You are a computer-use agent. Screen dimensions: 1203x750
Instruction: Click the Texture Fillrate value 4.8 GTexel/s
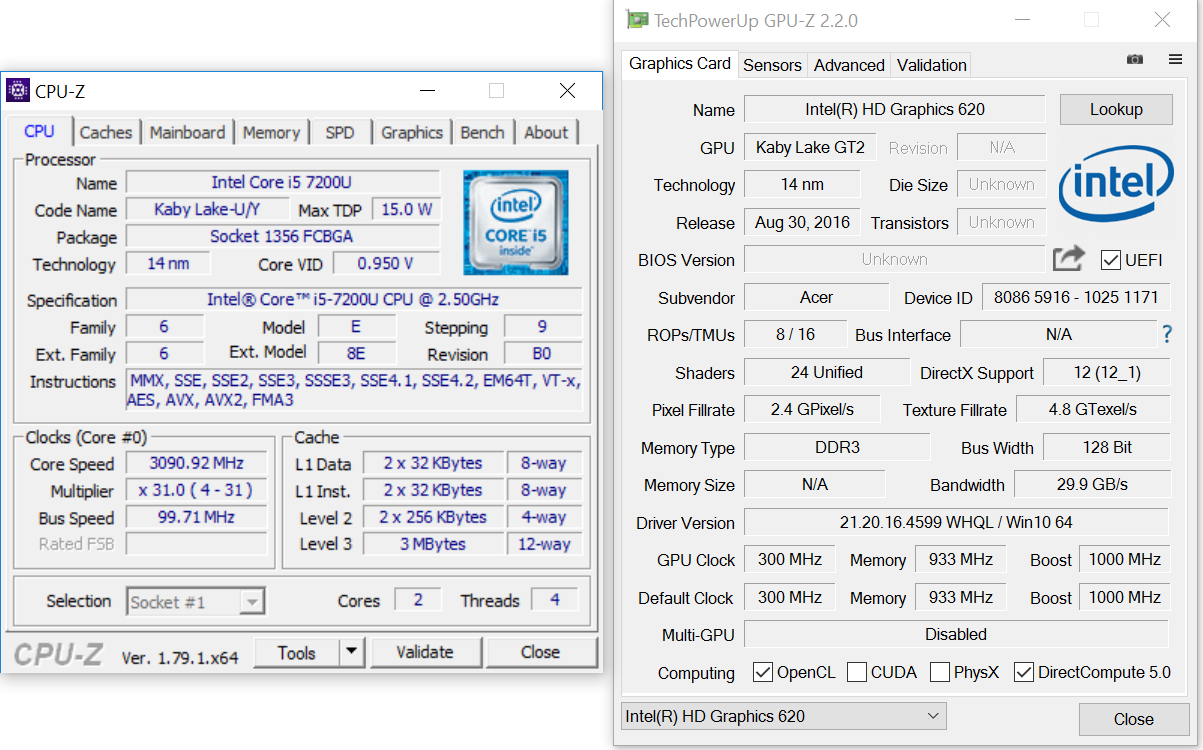click(x=1093, y=409)
